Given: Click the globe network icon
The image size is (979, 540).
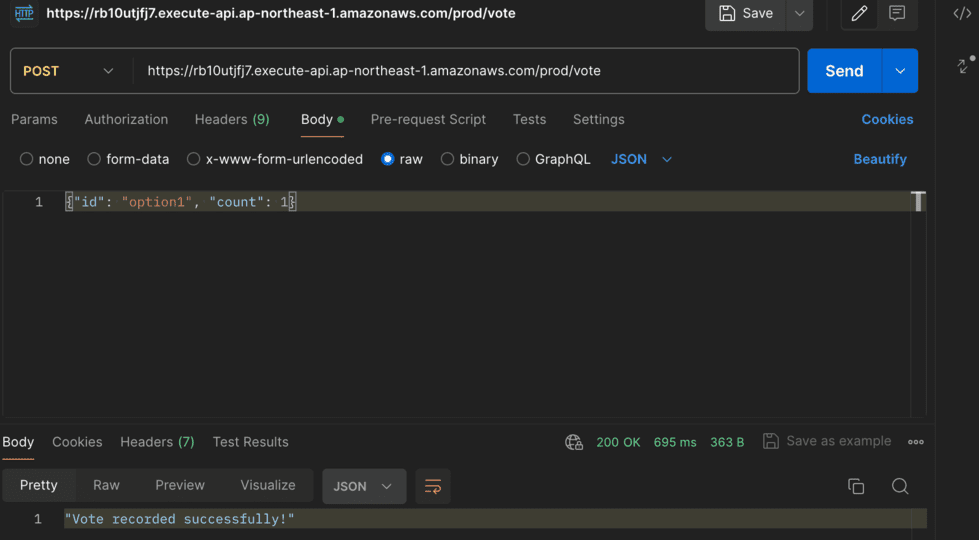Looking at the screenshot, I should [574, 442].
